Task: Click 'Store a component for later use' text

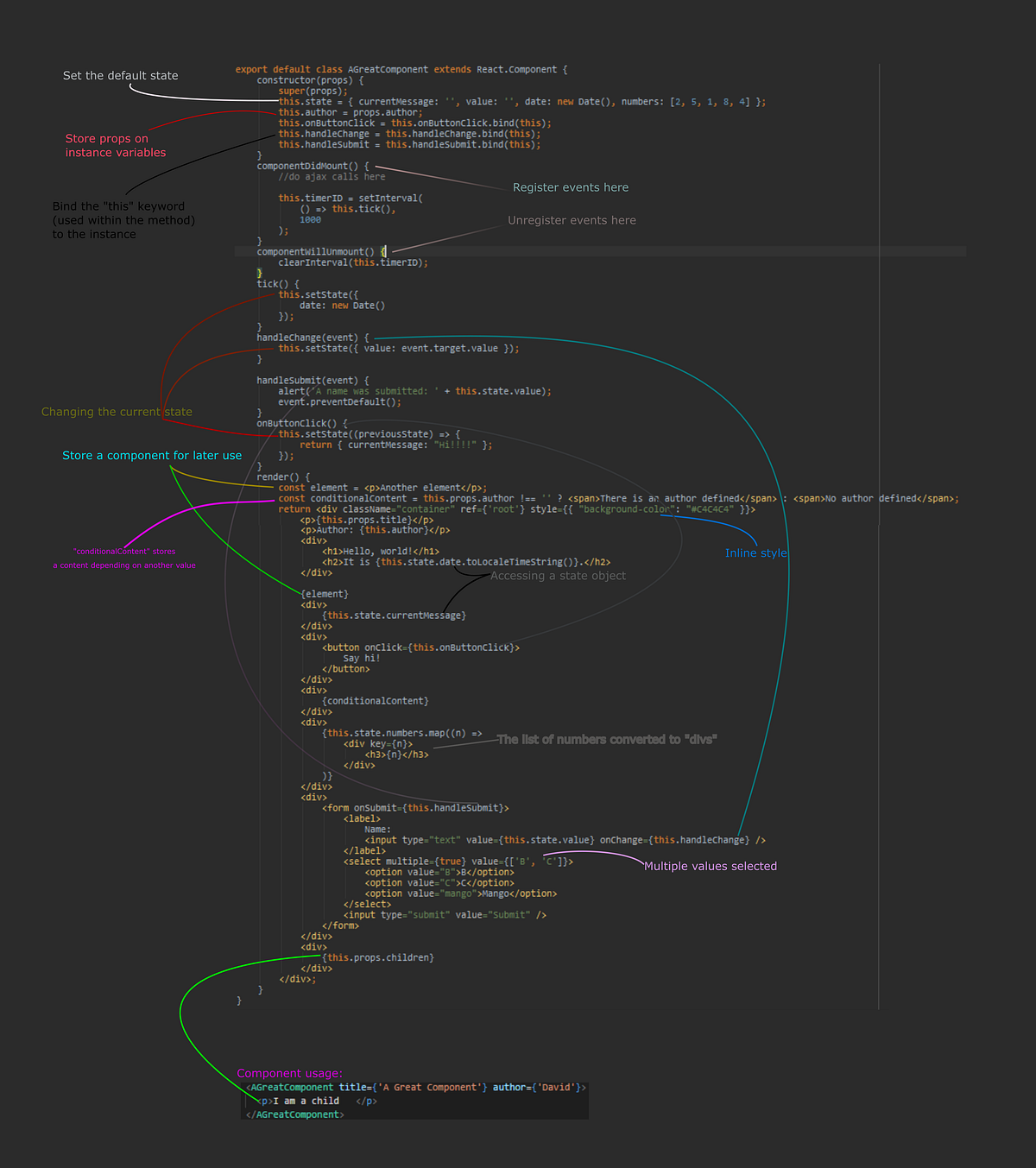Action: coord(152,455)
